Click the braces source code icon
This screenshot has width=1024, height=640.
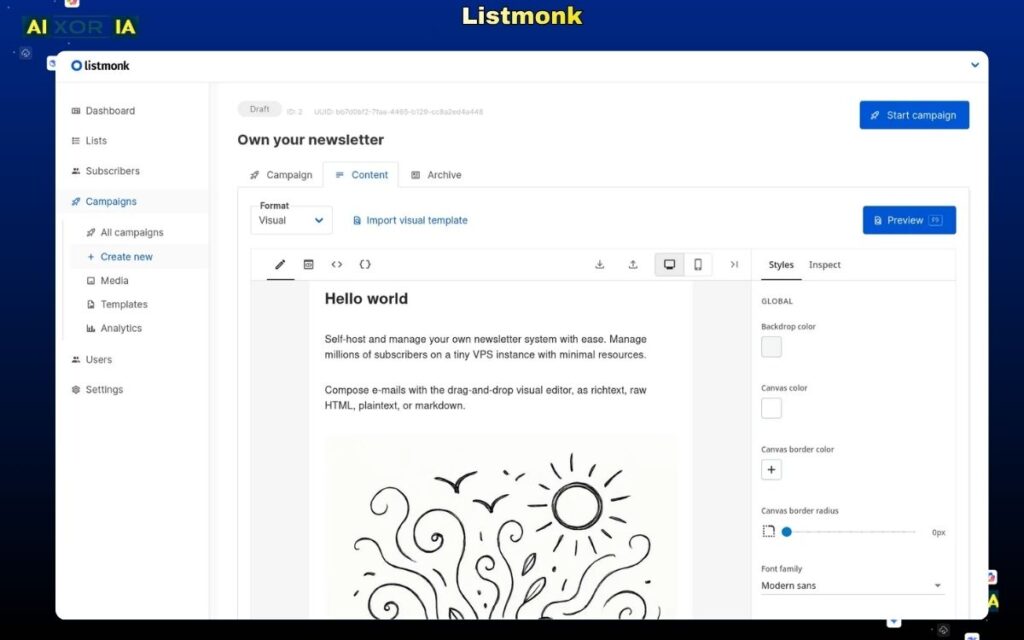click(365, 264)
